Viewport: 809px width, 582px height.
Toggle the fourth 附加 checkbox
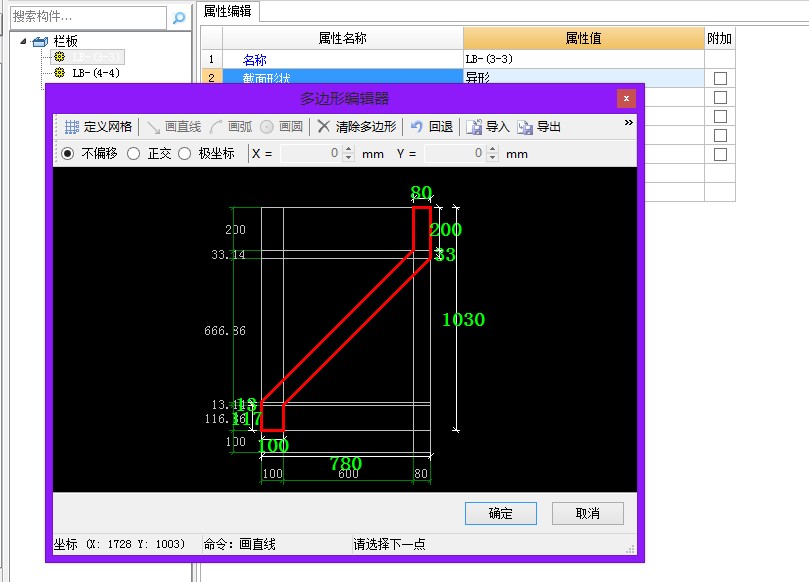tap(720, 135)
